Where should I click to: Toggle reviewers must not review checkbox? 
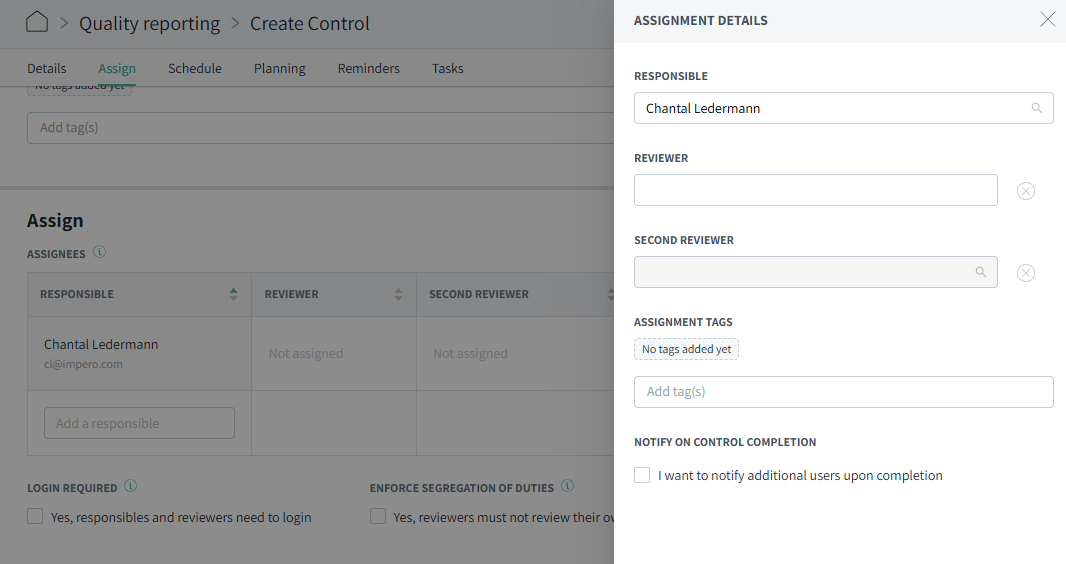pyautogui.click(x=378, y=517)
